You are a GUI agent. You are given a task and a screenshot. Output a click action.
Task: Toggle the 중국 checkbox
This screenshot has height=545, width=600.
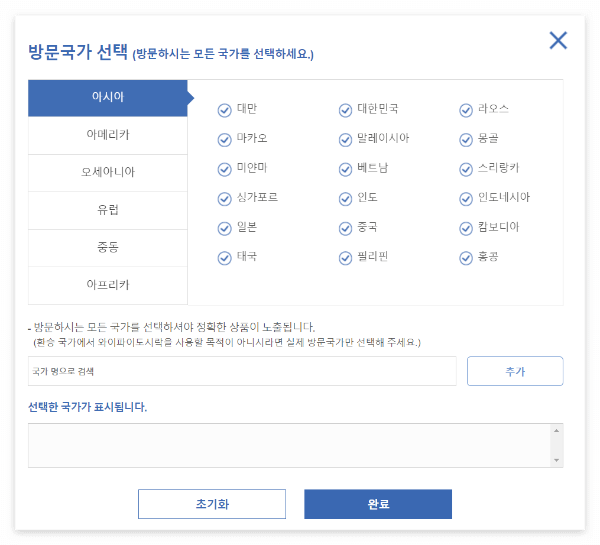click(x=345, y=228)
